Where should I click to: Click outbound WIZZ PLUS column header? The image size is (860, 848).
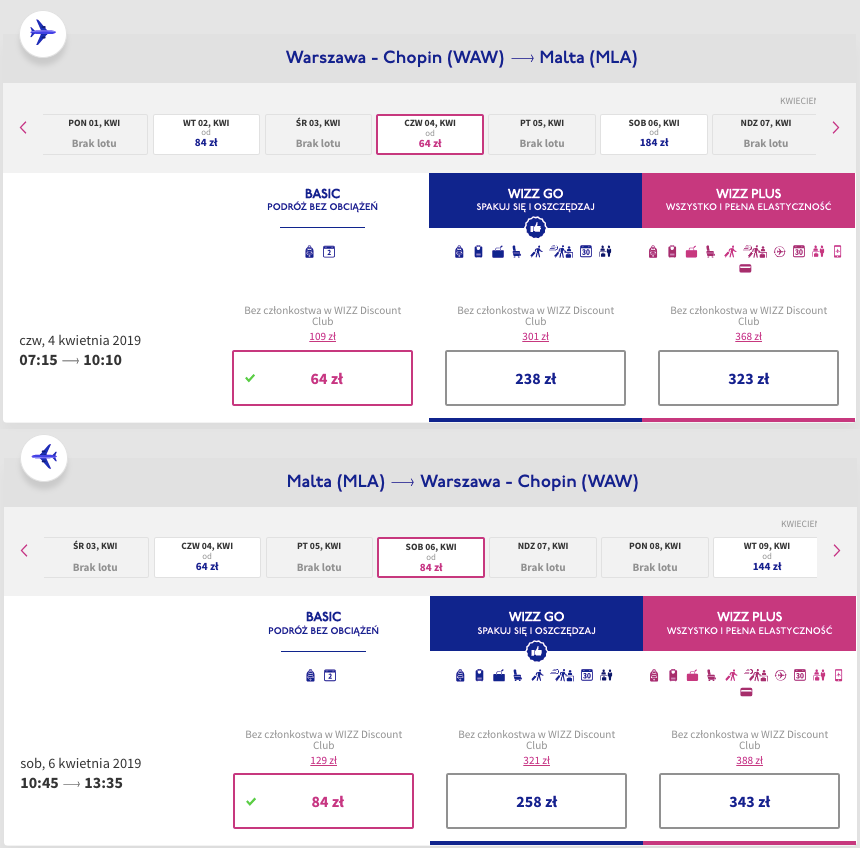click(748, 200)
